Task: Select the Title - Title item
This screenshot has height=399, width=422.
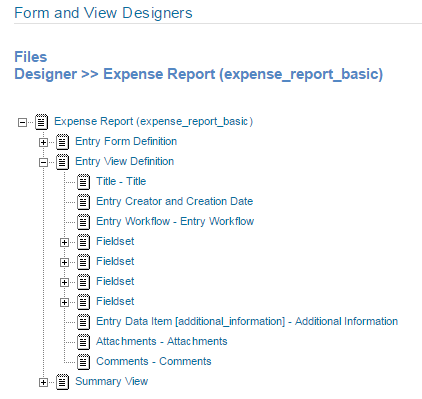Action: pos(121,181)
